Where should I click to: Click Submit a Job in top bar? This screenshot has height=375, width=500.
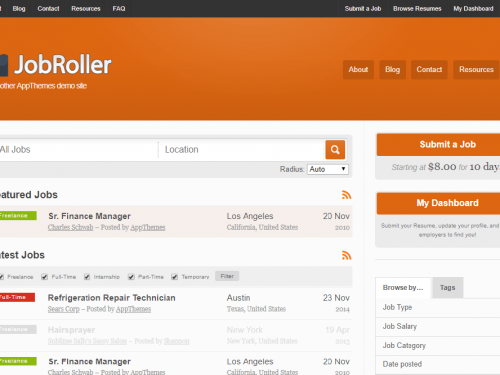pos(363,9)
